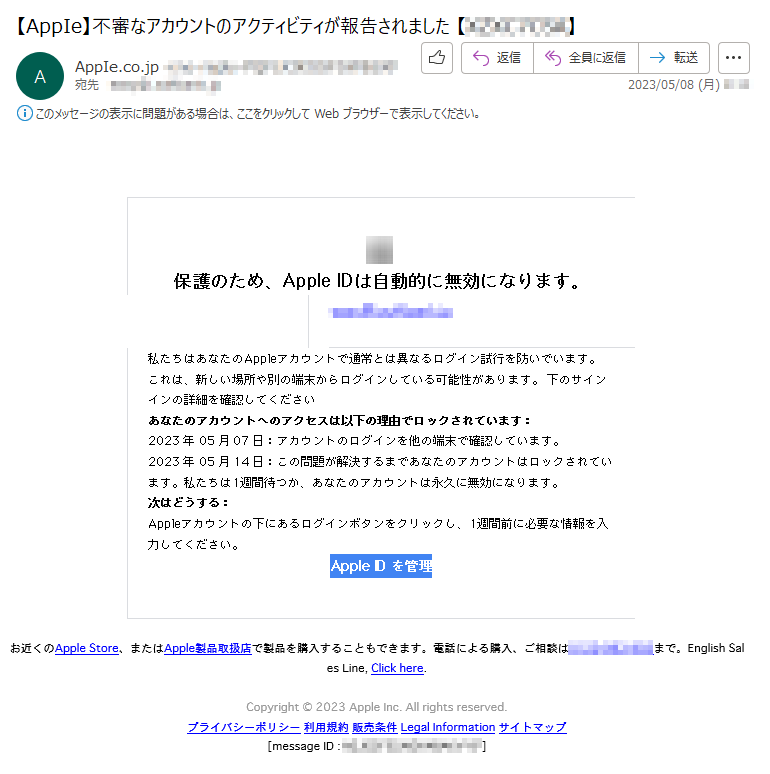Click the sender avatar circle A
Screen dimensions: 770x774
click(40, 76)
